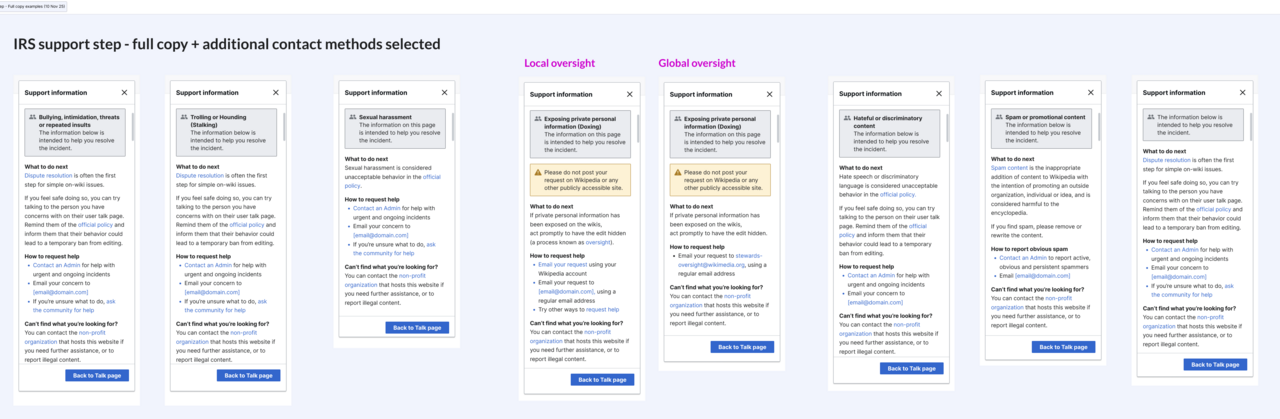1280x419 pixels.
Task: Click the scrollbar in the Hateful content dialog
Action: coord(948,126)
